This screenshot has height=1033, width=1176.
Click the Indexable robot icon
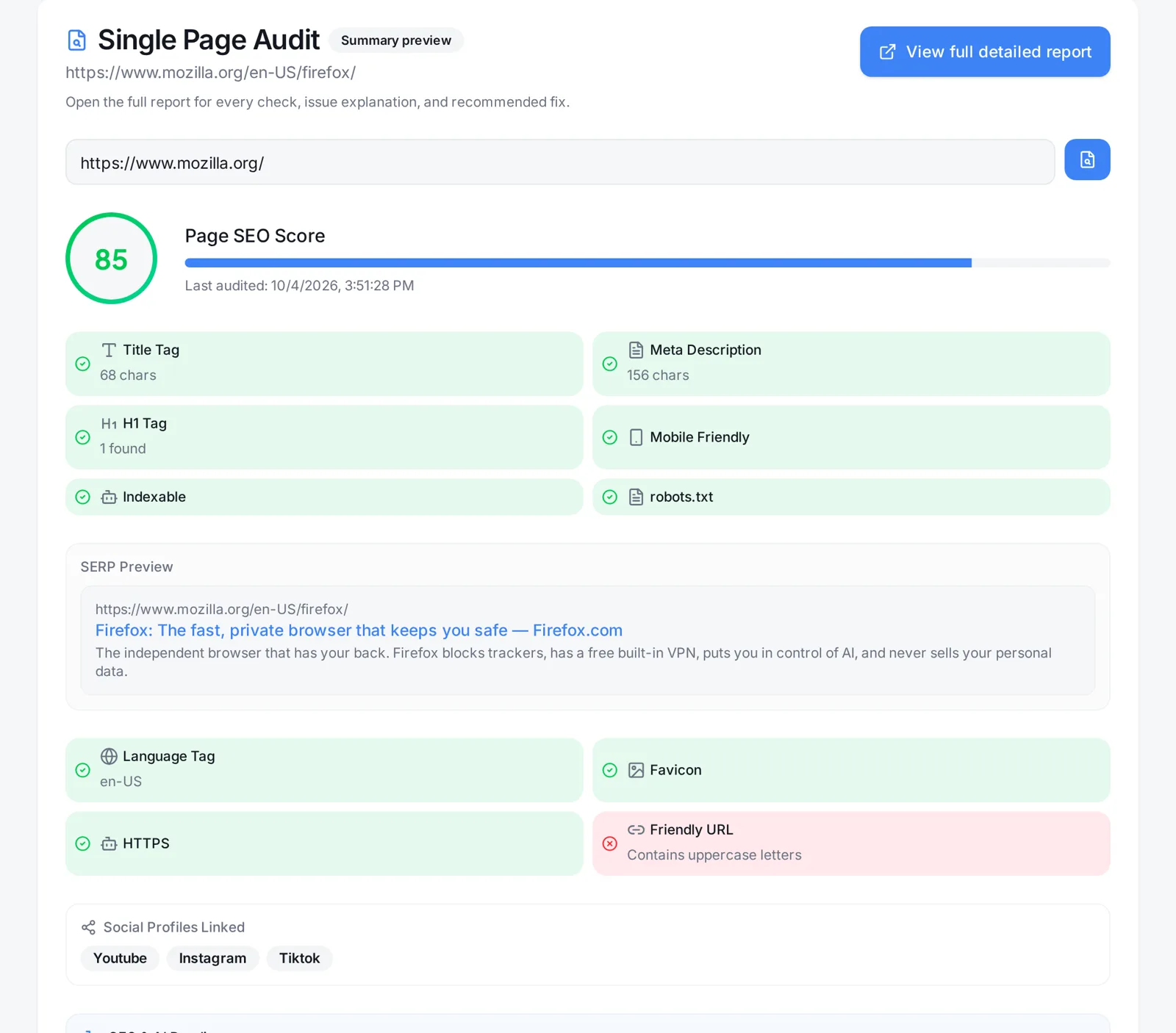(x=109, y=497)
